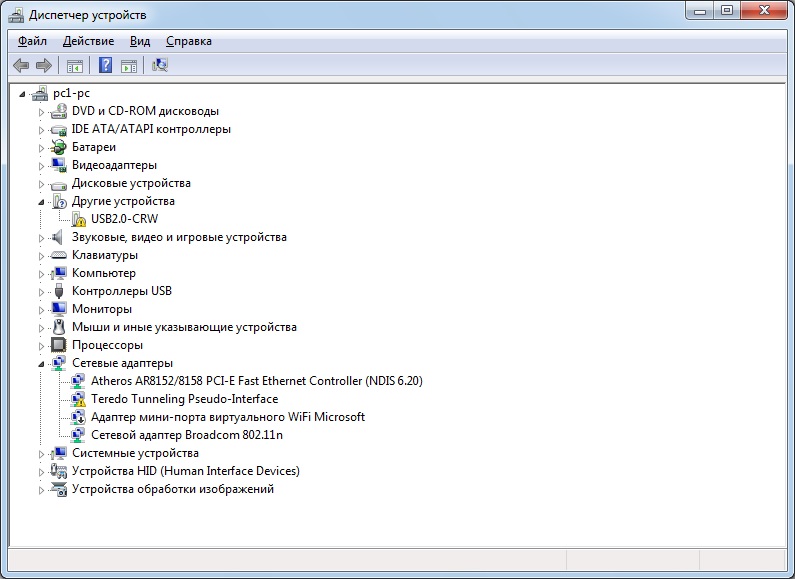Select Teredo Tunneling Pseudo-Interface
The width and height of the screenshot is (795, 579).
coord(185,399)
